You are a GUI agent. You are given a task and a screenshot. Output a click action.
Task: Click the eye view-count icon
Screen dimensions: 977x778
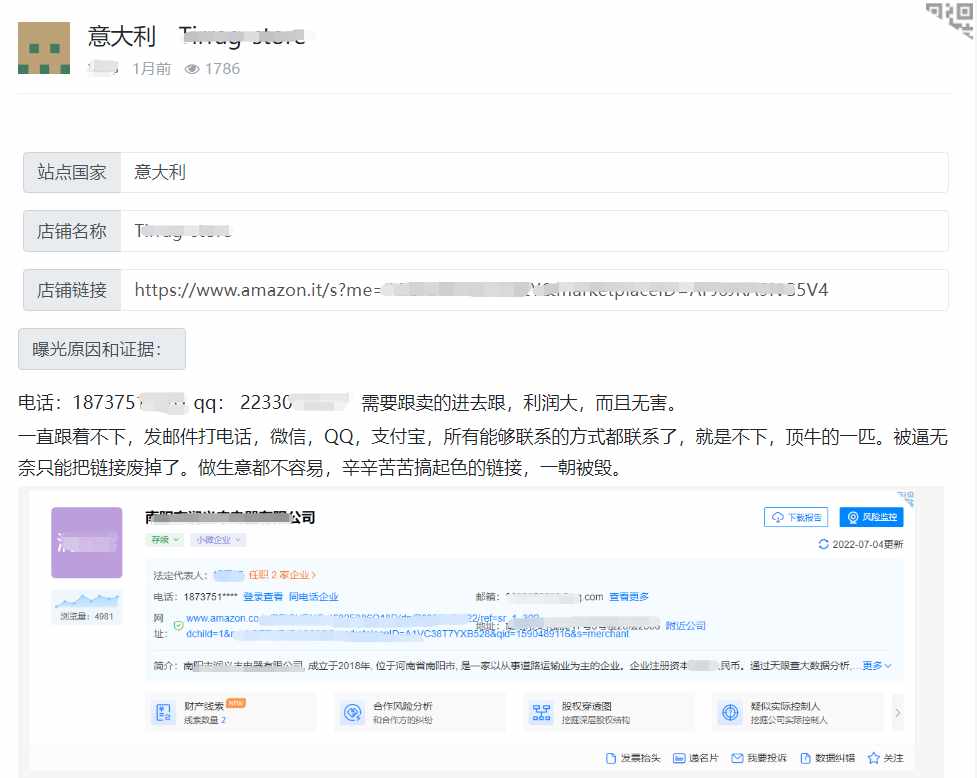point(192,69)
